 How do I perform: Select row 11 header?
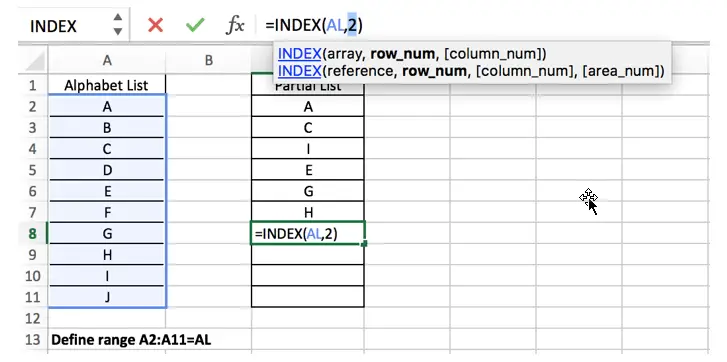tap(32, 297)
